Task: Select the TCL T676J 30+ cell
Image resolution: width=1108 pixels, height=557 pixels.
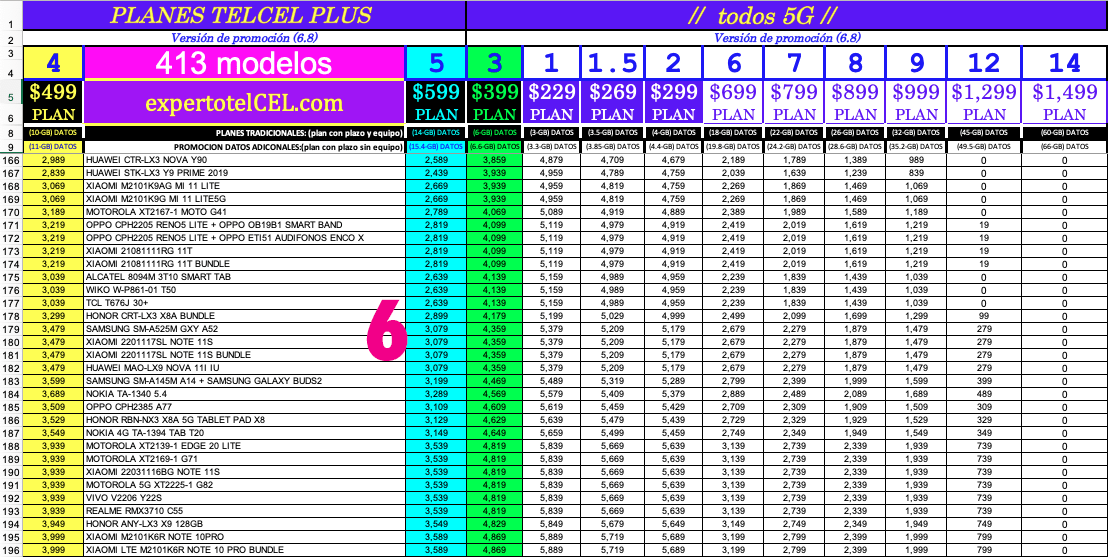Action: [x=244, y=303]
